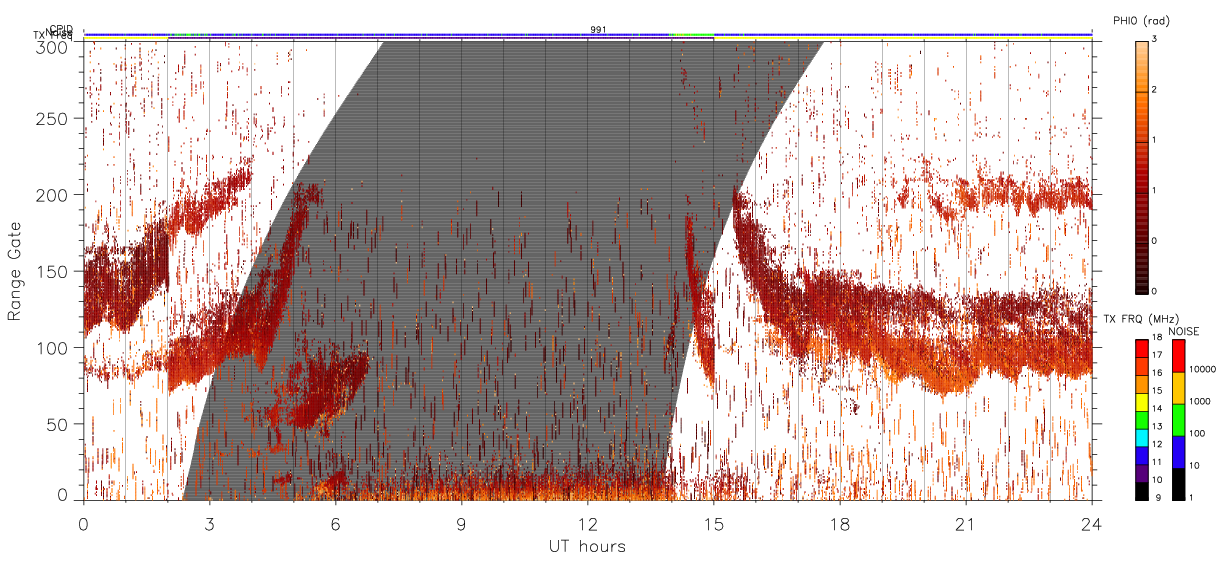Click the CPID label at top left
This screenshot has height=567, width=1228.
[x=61, y=29]
